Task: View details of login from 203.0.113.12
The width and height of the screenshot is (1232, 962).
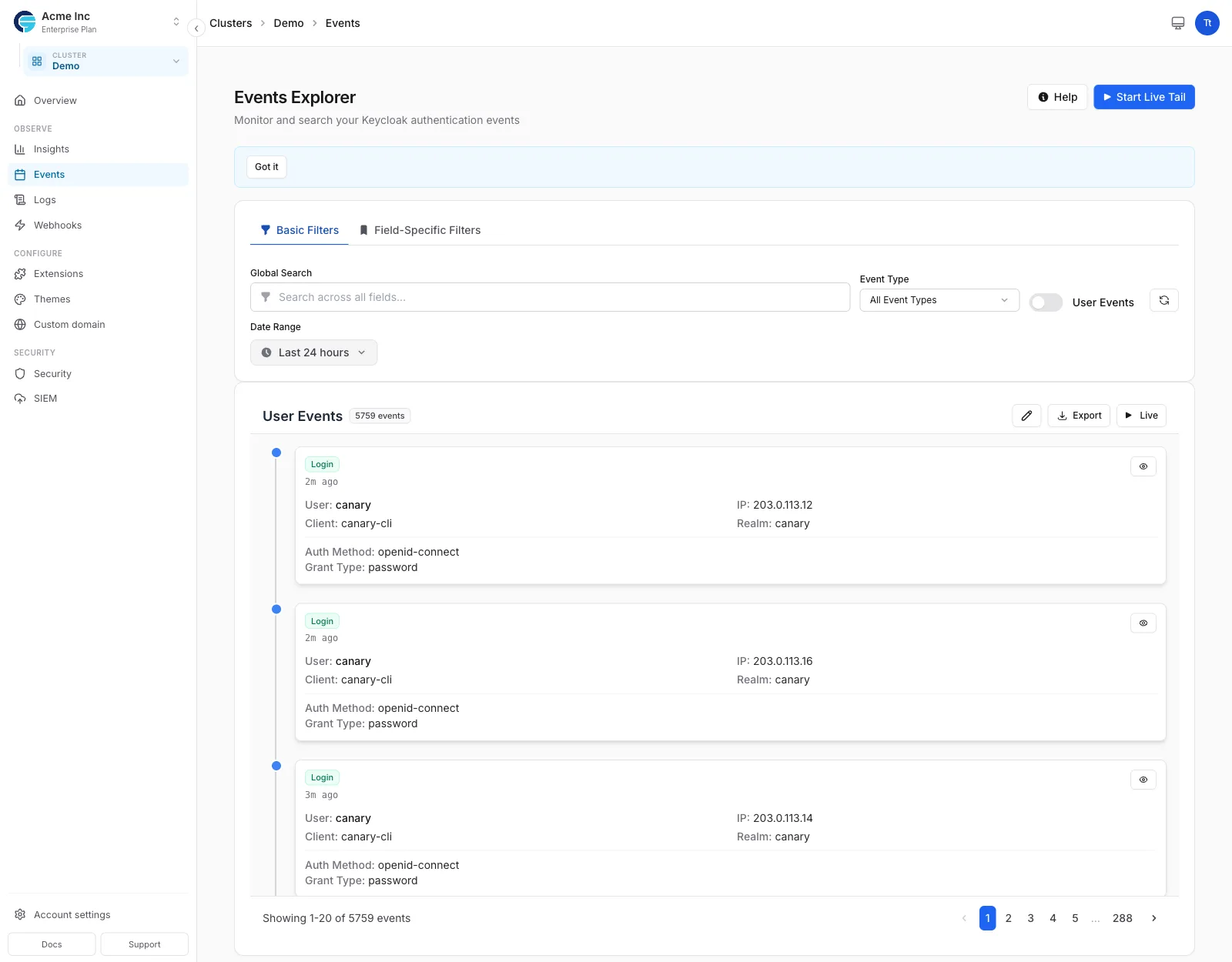Action: tap(1143, 466)
